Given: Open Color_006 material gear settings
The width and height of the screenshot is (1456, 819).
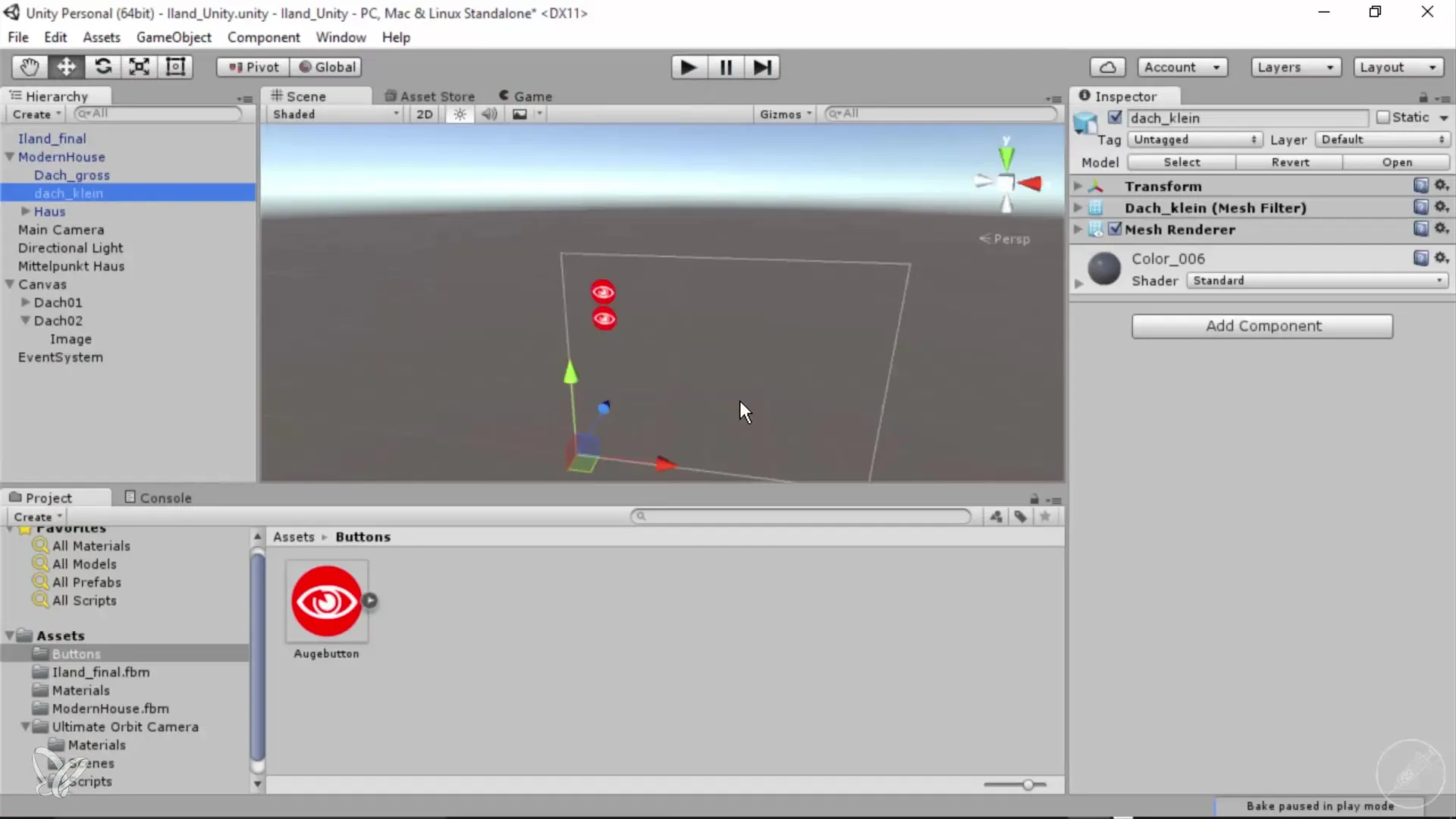Looking at the screenshot, I should (1442, 258).
